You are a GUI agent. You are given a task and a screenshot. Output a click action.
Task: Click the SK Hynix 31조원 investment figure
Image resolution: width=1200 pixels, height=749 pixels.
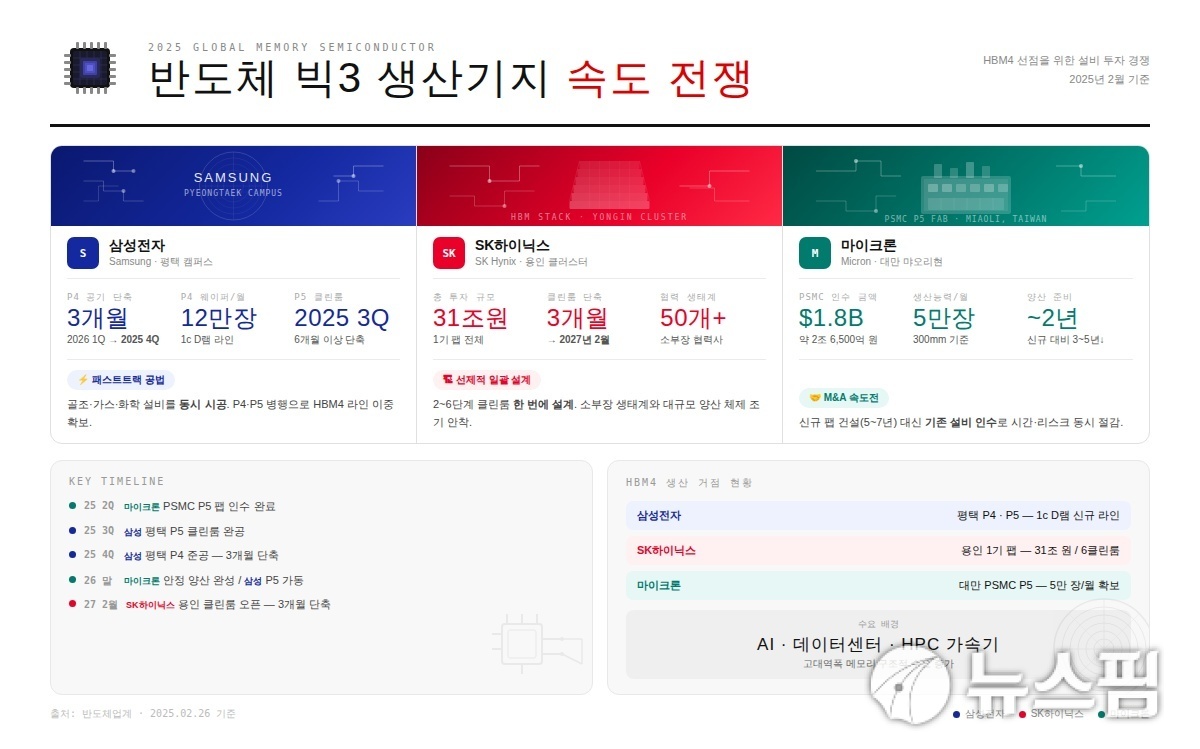(470, 318)
